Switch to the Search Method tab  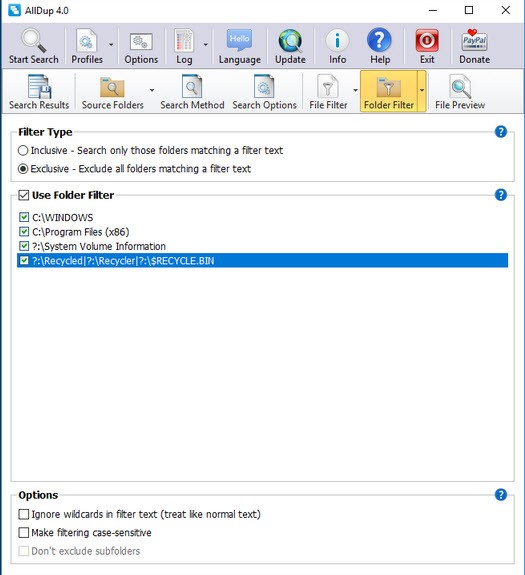point(192,92)
